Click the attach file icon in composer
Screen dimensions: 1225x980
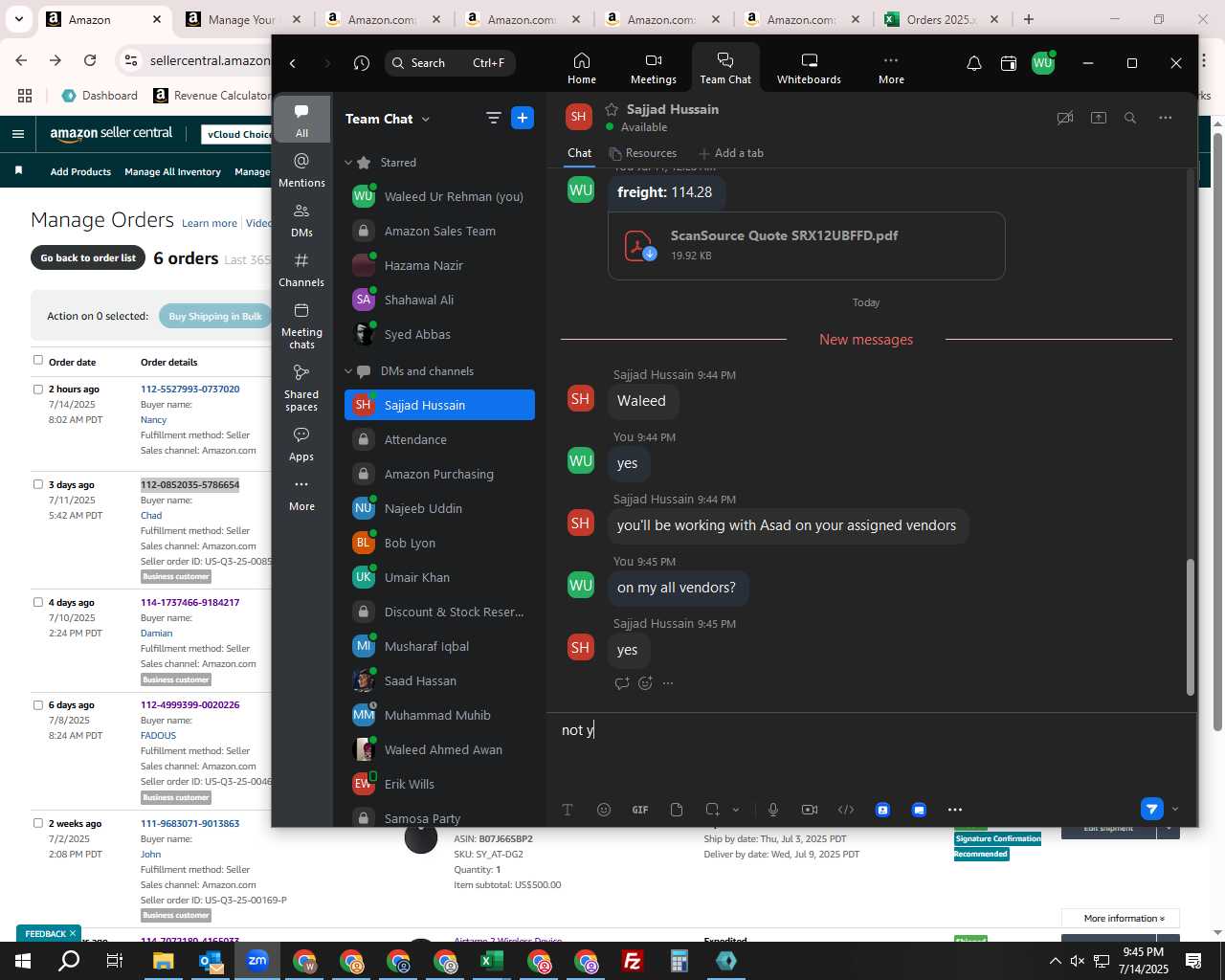pos(677,810)
